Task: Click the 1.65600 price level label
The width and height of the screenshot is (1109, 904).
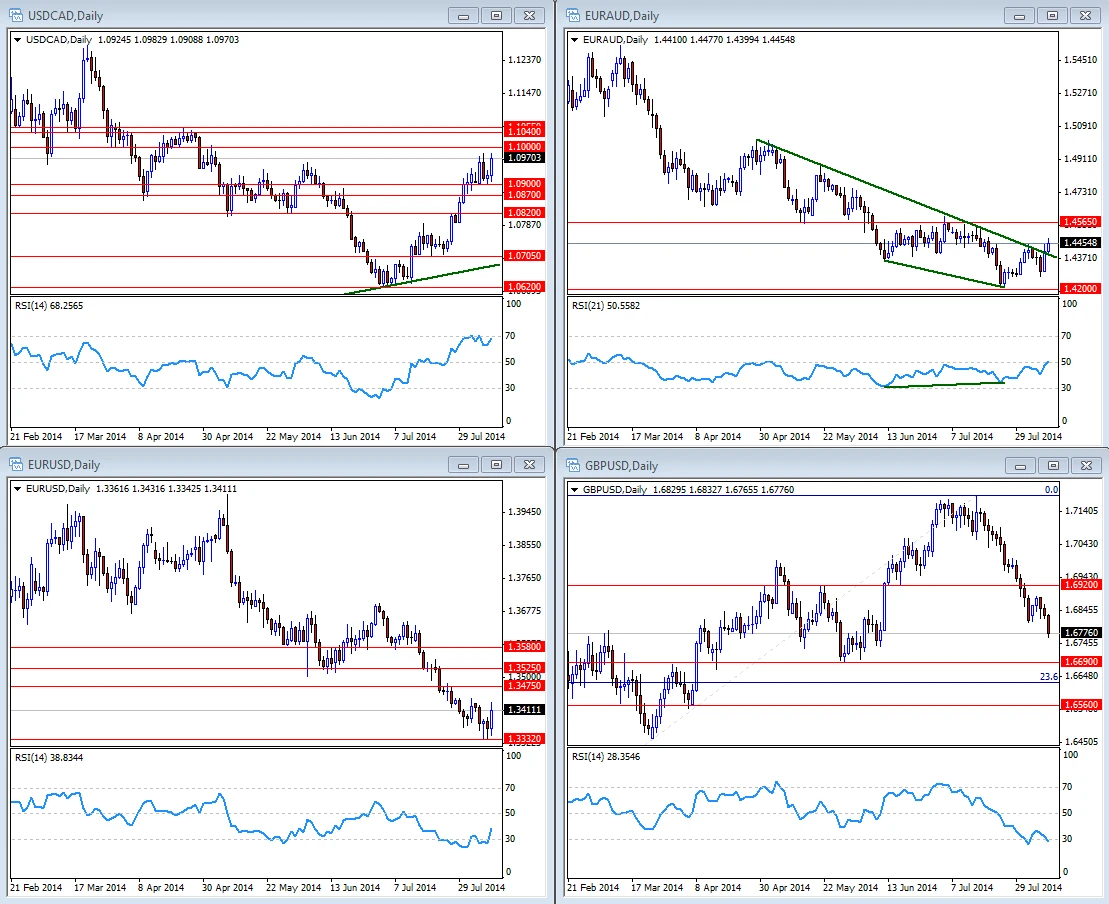Action: coord(1081,705)
